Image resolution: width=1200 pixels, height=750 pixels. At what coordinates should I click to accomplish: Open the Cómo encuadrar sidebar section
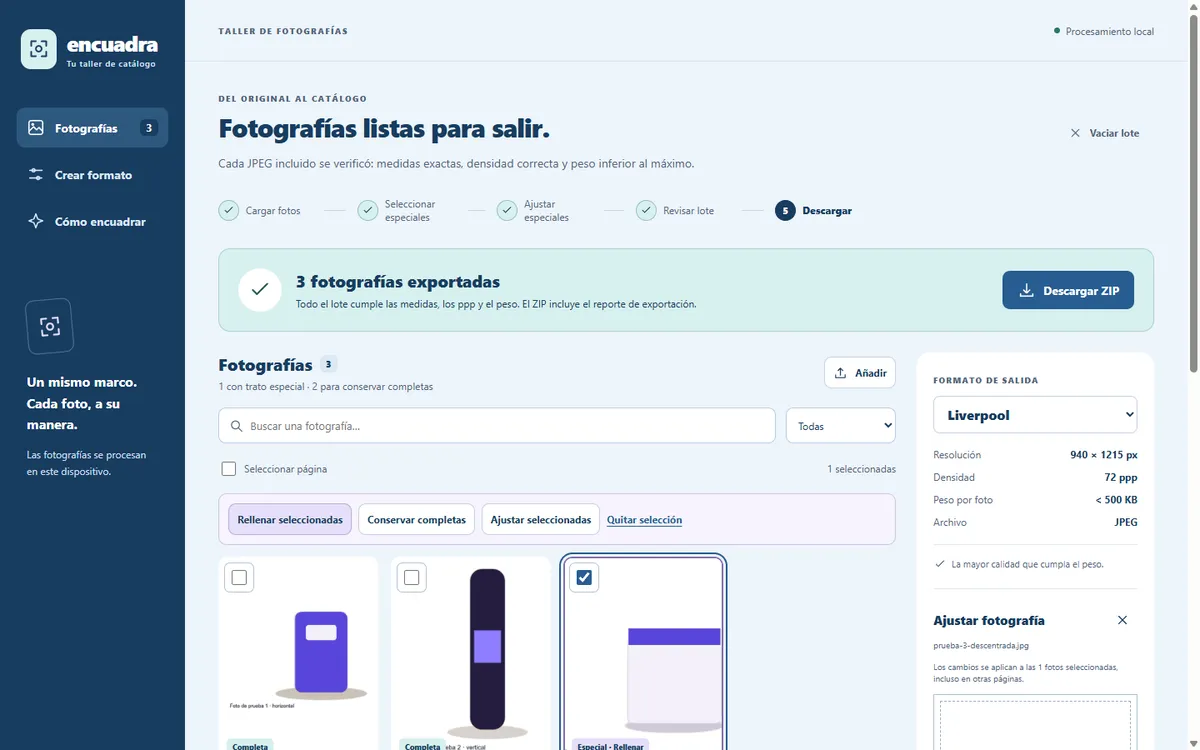pyautogui.click(x=92, y=222)
